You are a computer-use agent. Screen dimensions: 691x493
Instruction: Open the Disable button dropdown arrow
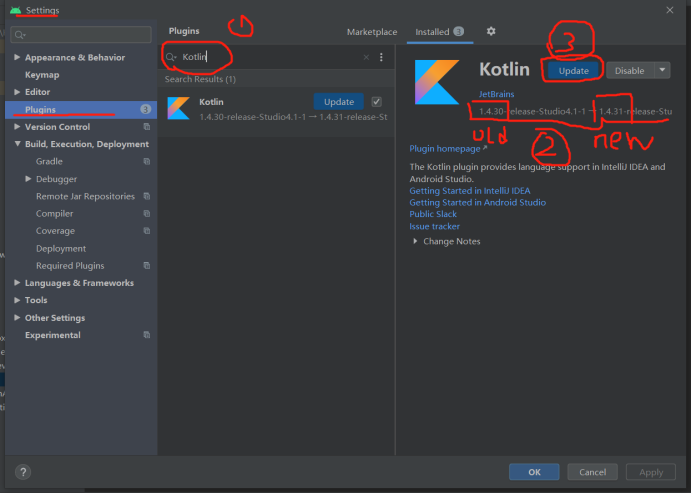(662, 70)
